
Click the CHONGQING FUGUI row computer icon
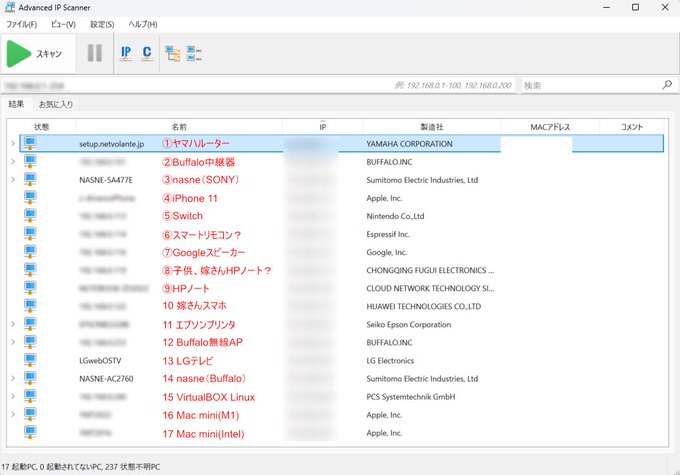[30, 270]
